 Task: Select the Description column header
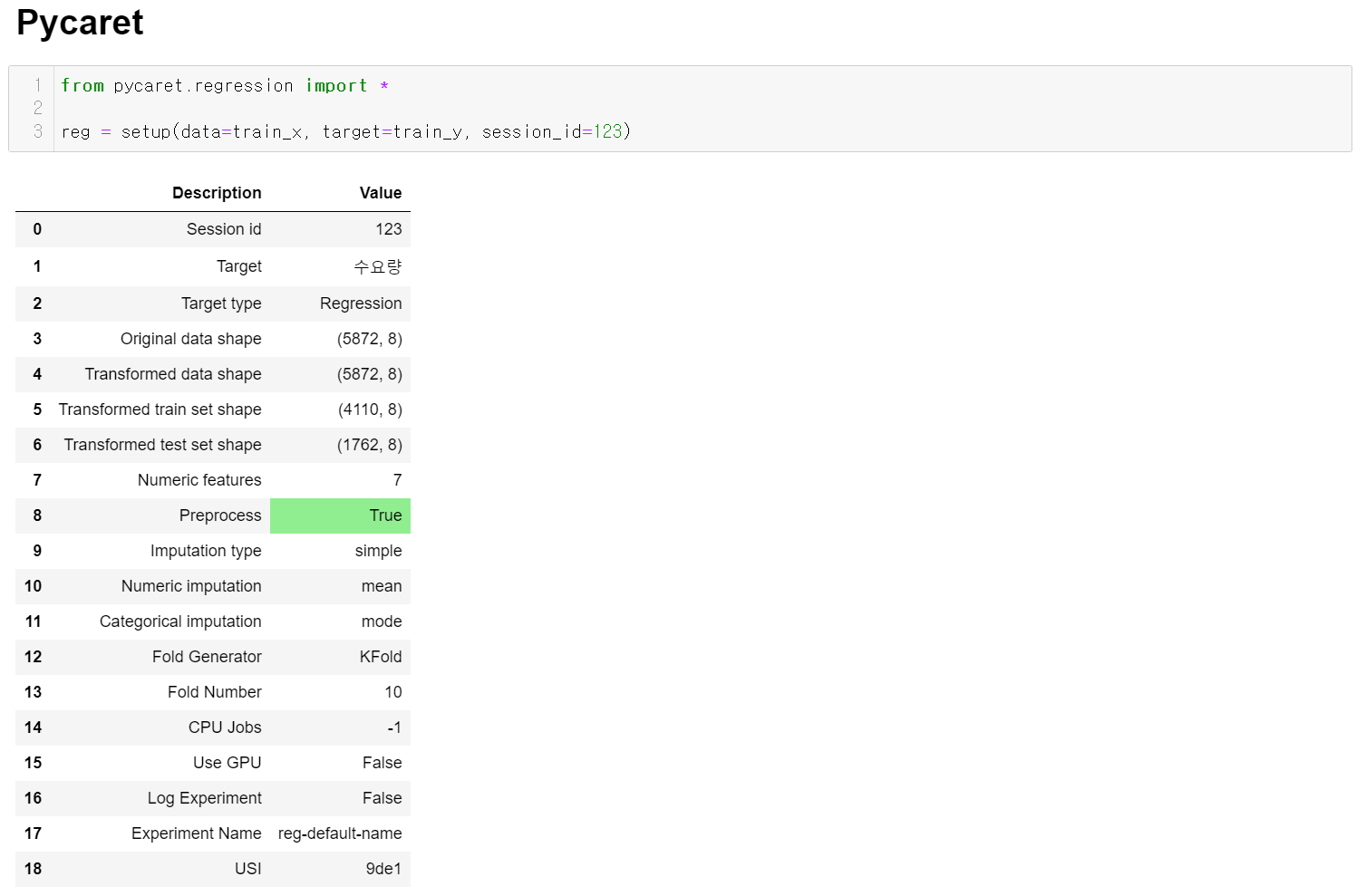click(217, 193)
